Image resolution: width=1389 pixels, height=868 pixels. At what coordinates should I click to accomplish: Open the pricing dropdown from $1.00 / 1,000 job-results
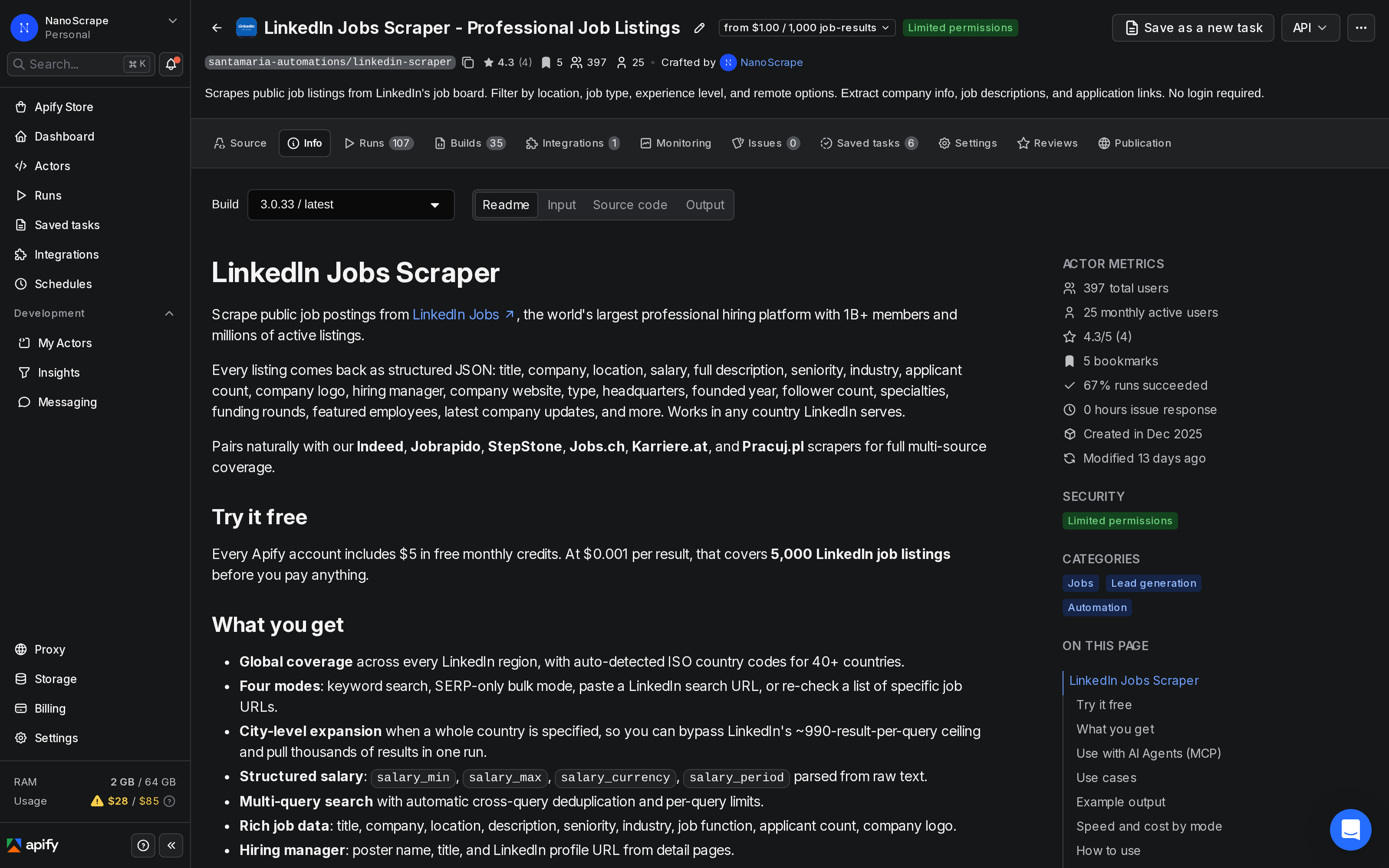pos(806,27)
